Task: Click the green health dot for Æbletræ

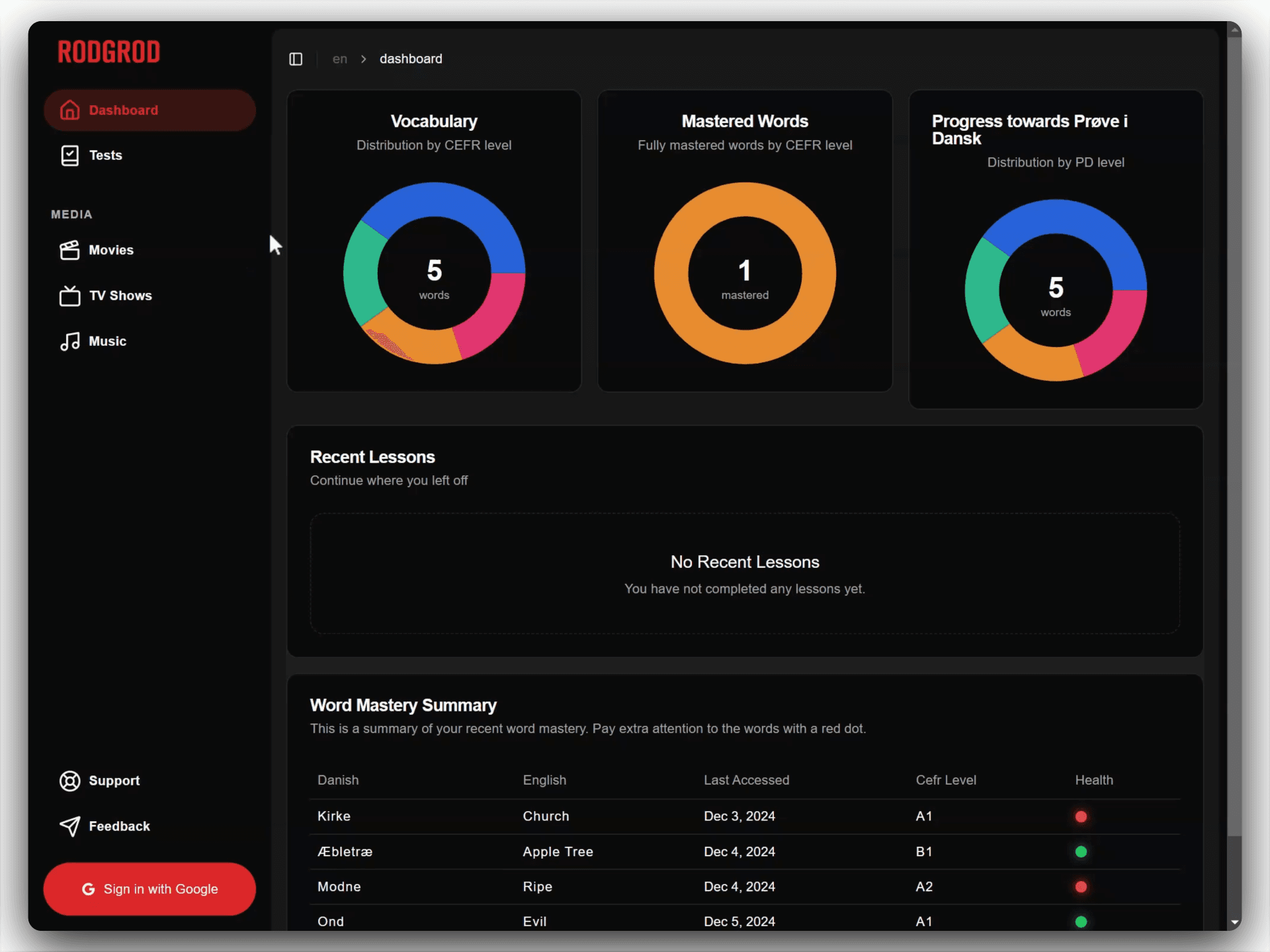Action: point(1081,852)
